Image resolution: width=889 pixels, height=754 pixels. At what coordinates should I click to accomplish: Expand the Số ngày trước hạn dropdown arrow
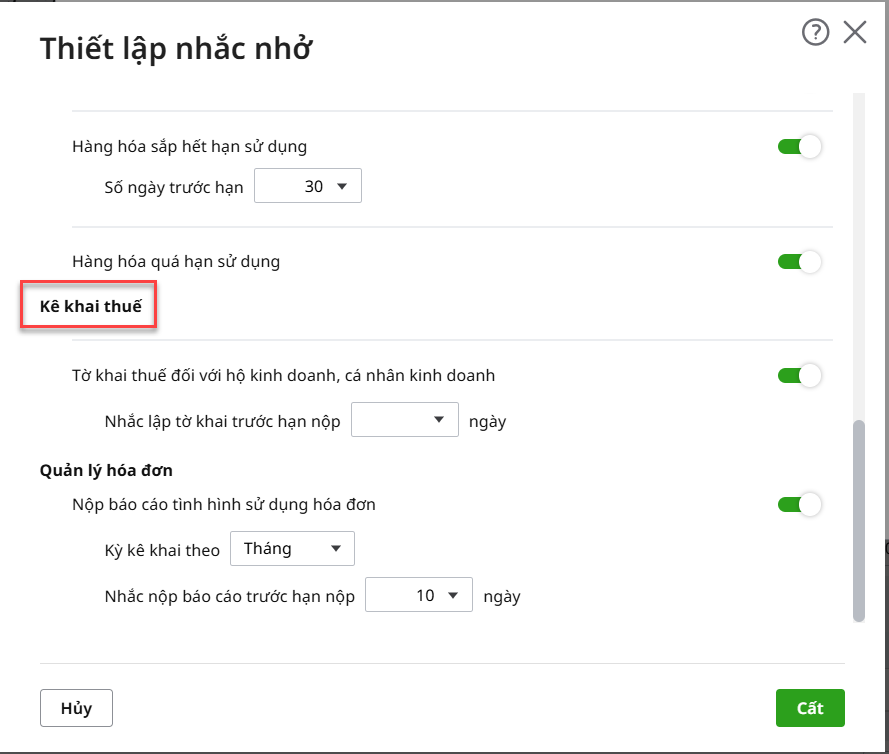pyautogui.click(x=342, y=186)
